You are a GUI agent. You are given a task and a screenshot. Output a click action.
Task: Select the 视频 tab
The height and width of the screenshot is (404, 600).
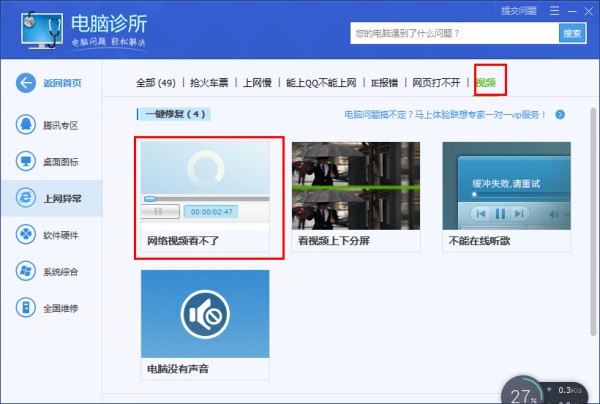click(486, 83)
